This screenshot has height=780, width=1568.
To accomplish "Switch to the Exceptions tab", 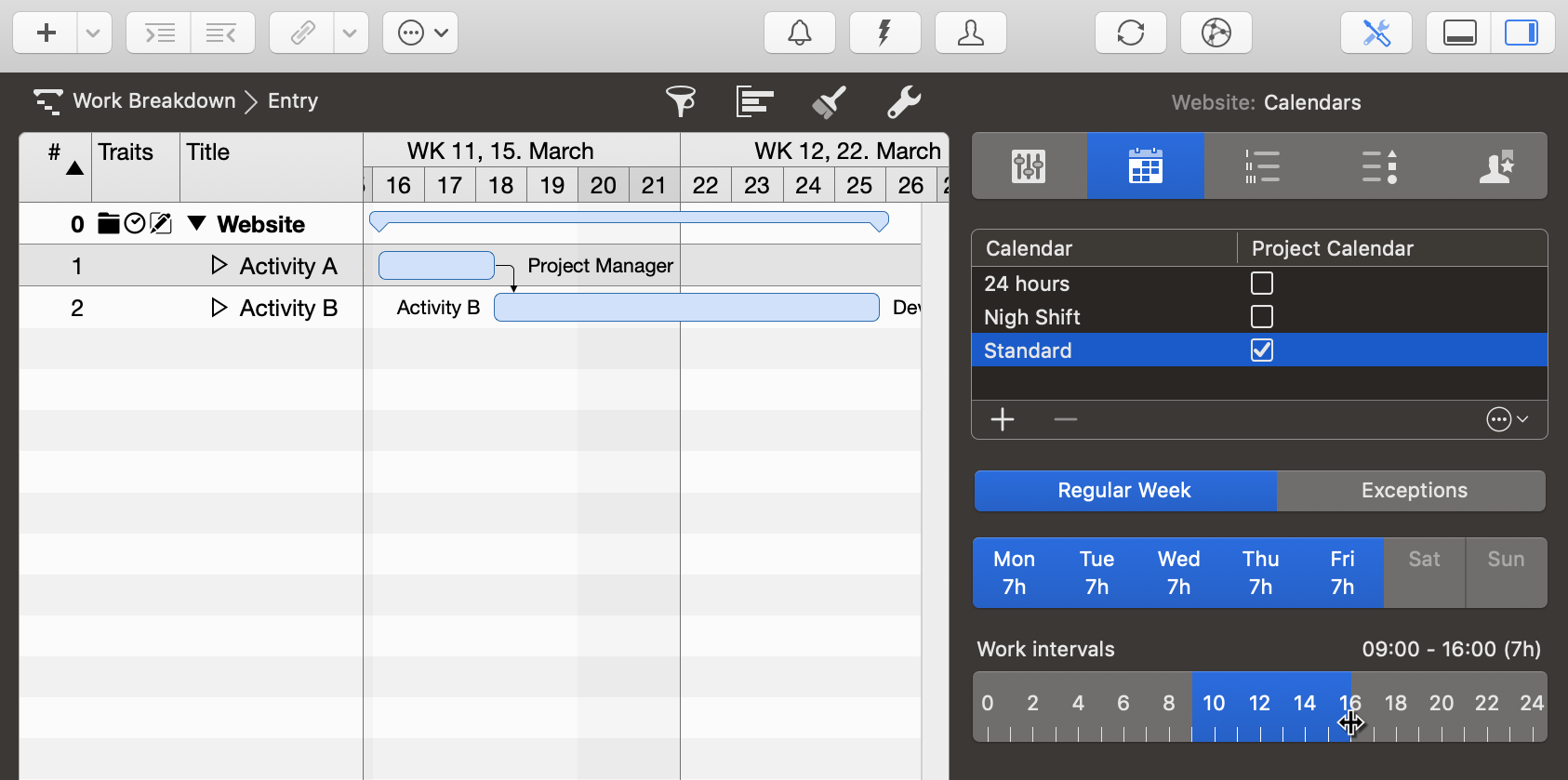I will (x=1413, y=491).
